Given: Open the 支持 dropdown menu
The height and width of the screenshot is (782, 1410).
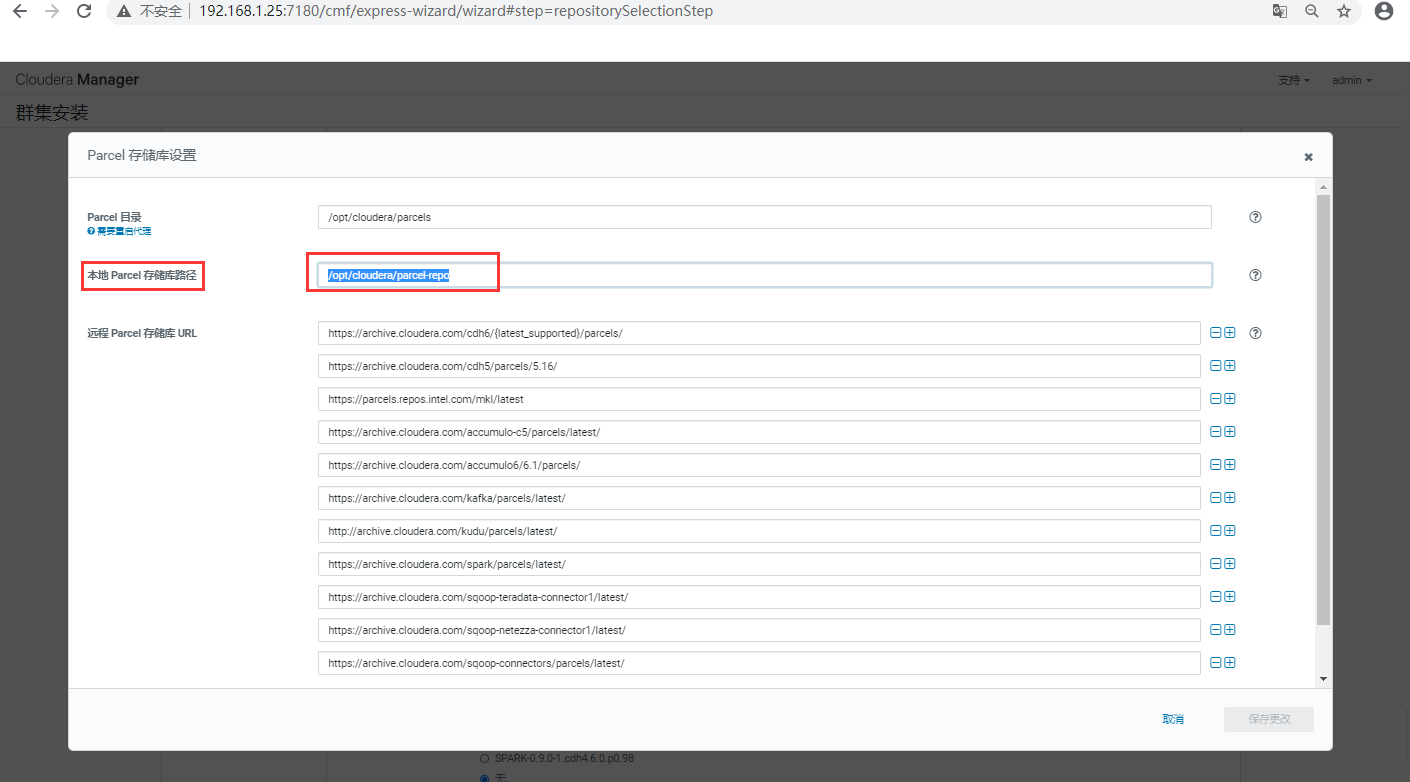Looking at the screenshot, I should (x=1294, y=80).
